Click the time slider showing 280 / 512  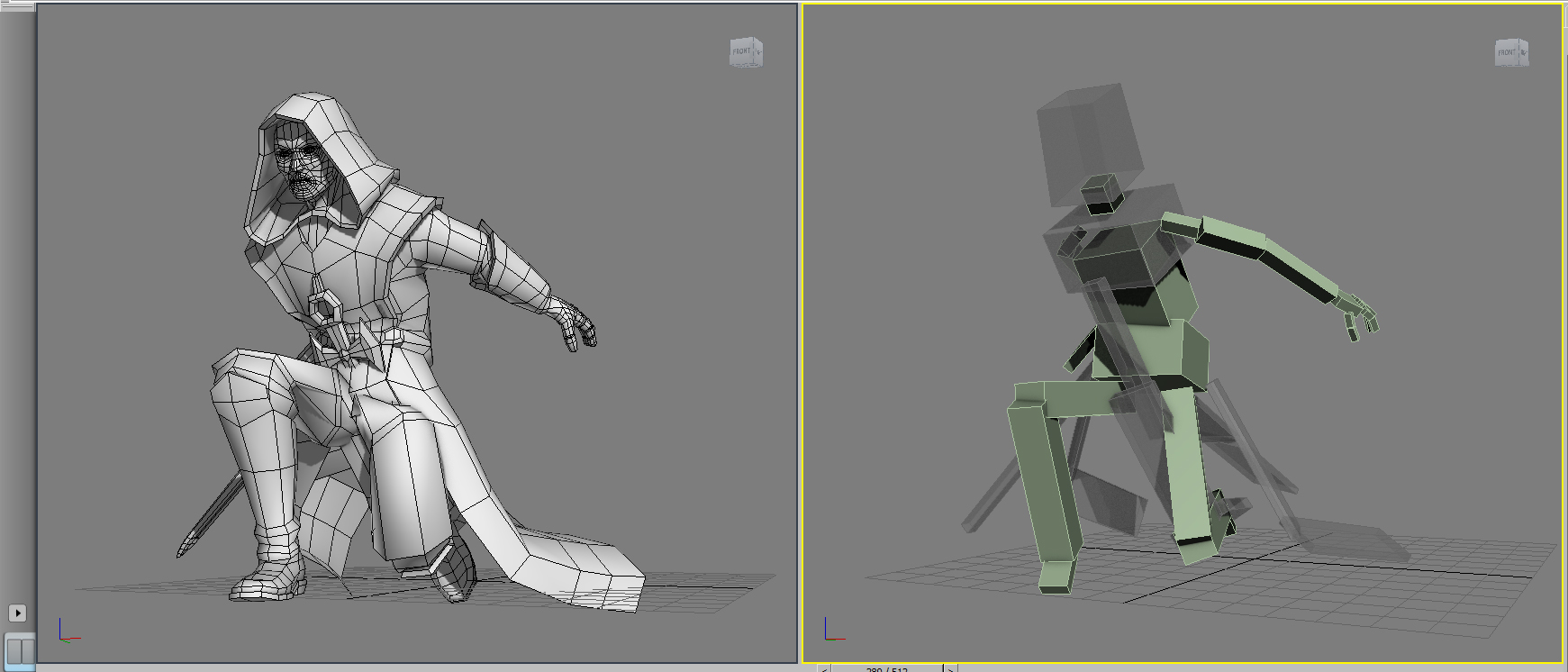pyautogui.click(x=887, y=668)
